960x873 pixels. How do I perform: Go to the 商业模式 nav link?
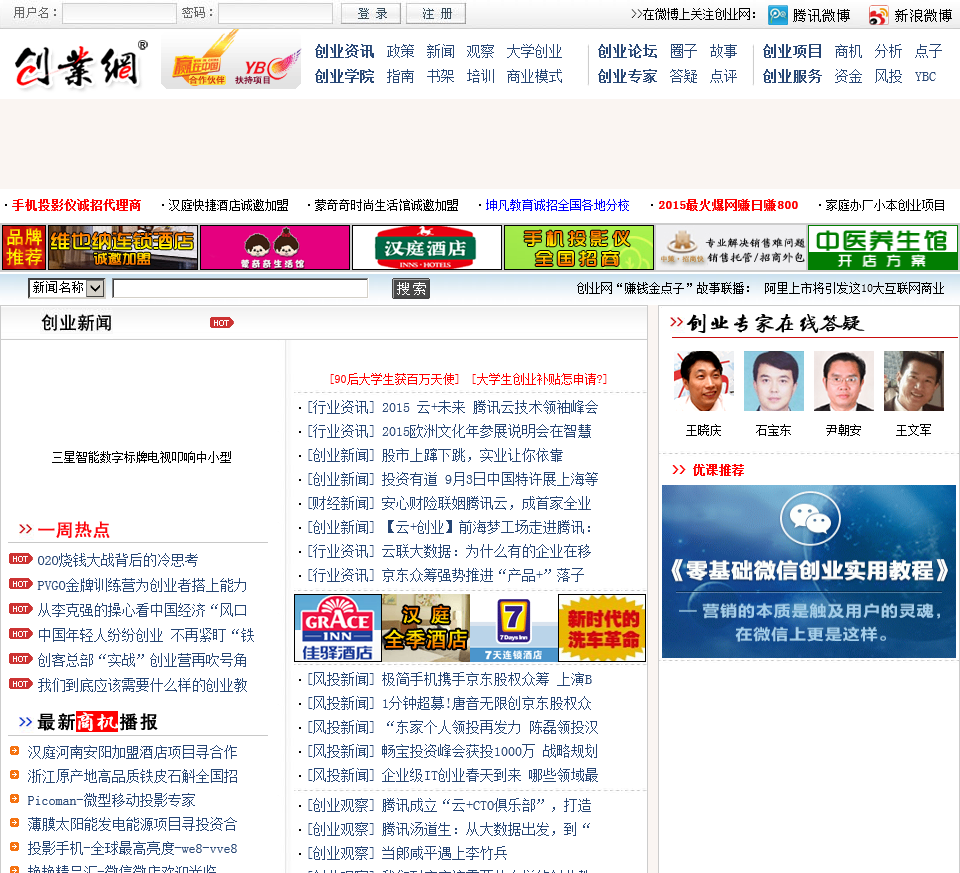[x=534, y=77]
